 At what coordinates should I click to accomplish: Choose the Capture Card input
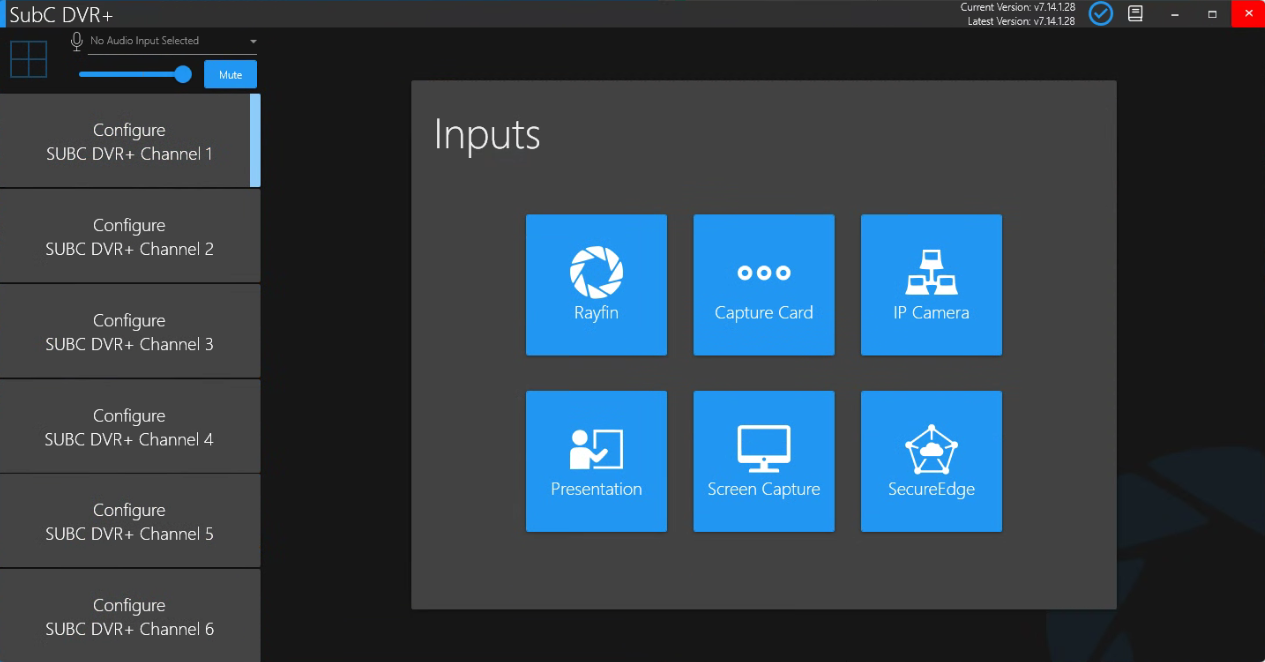[764, 284]
